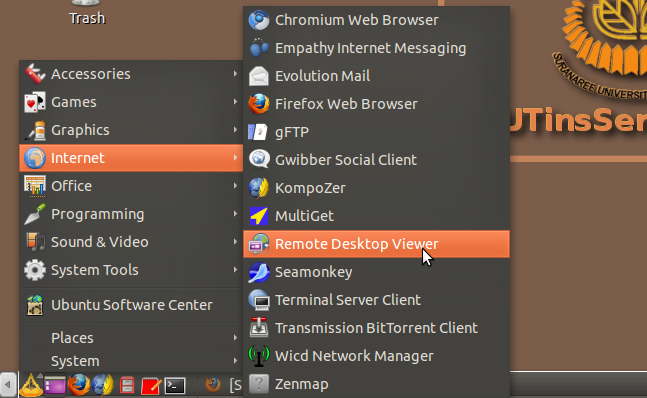647x398 pixels.
Task: Click the Terminal Server Client monitor icon
Action: [259, 300]
